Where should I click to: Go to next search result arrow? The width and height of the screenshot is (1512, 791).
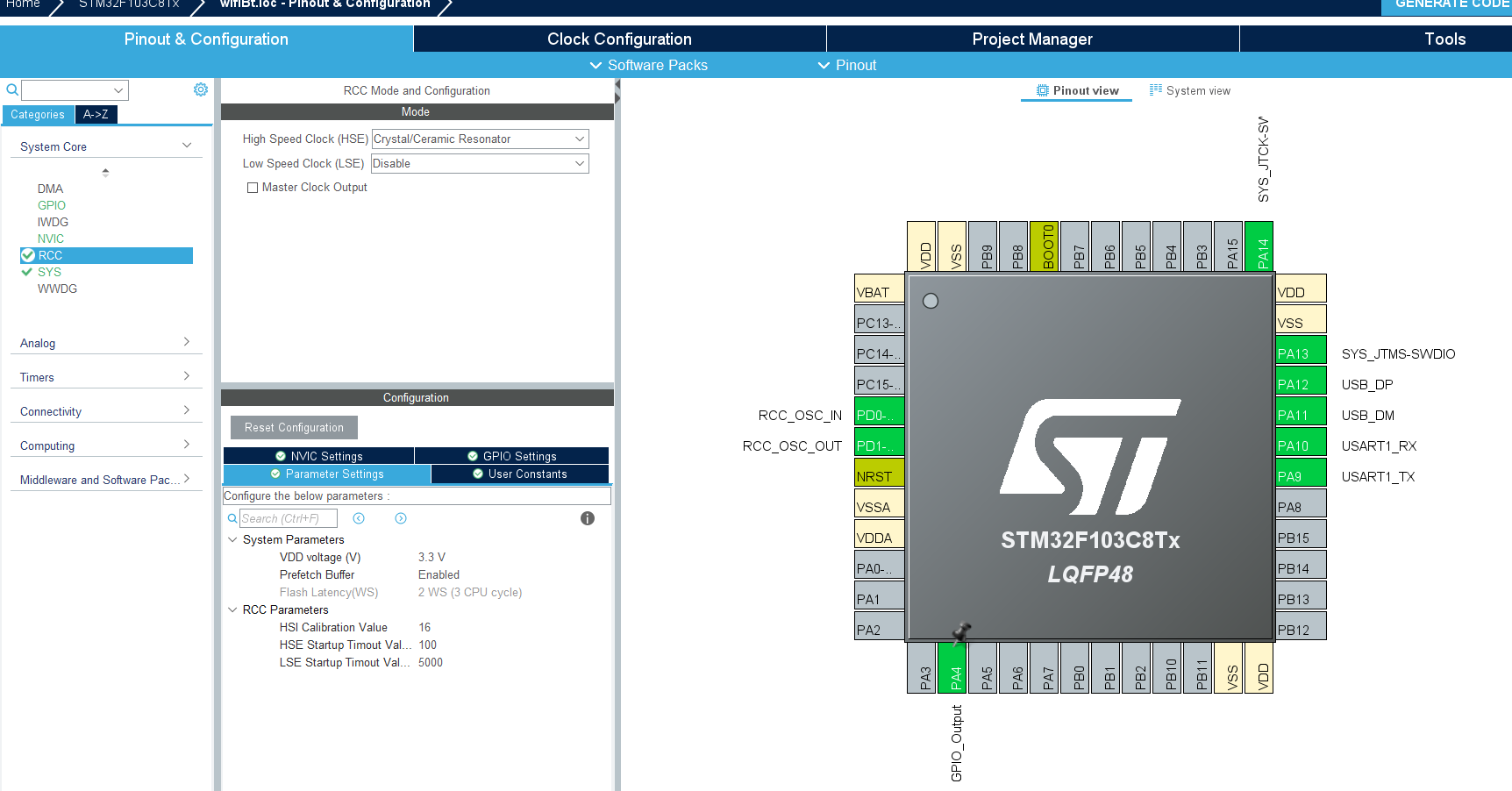coord(401,518)
